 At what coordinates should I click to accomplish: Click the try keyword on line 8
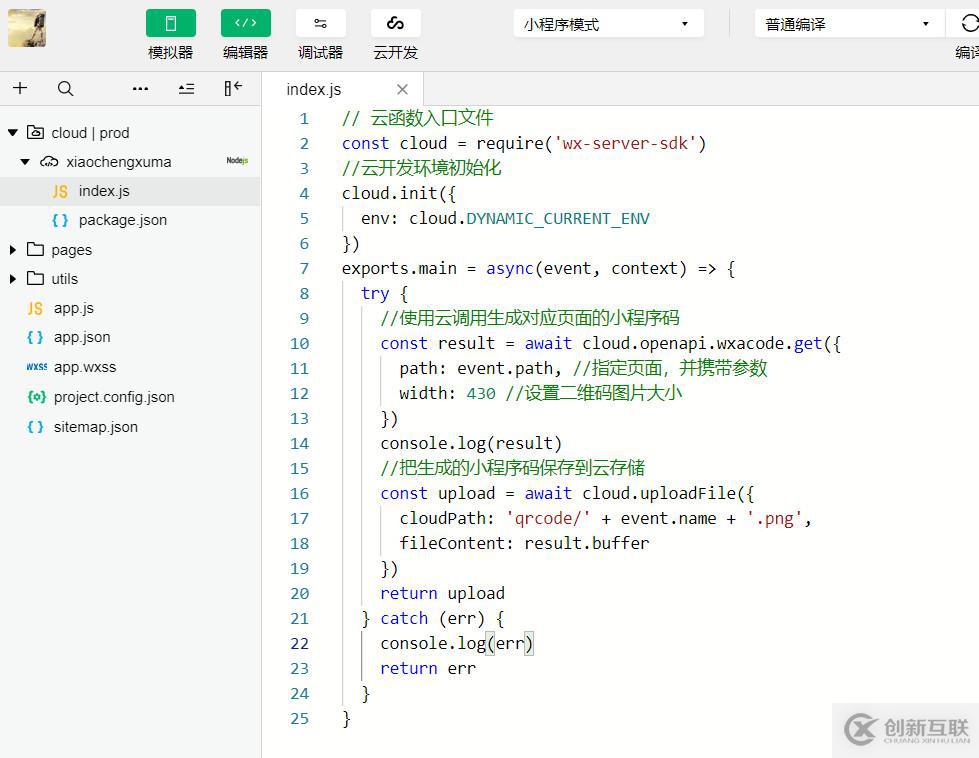tap(375, 293)
